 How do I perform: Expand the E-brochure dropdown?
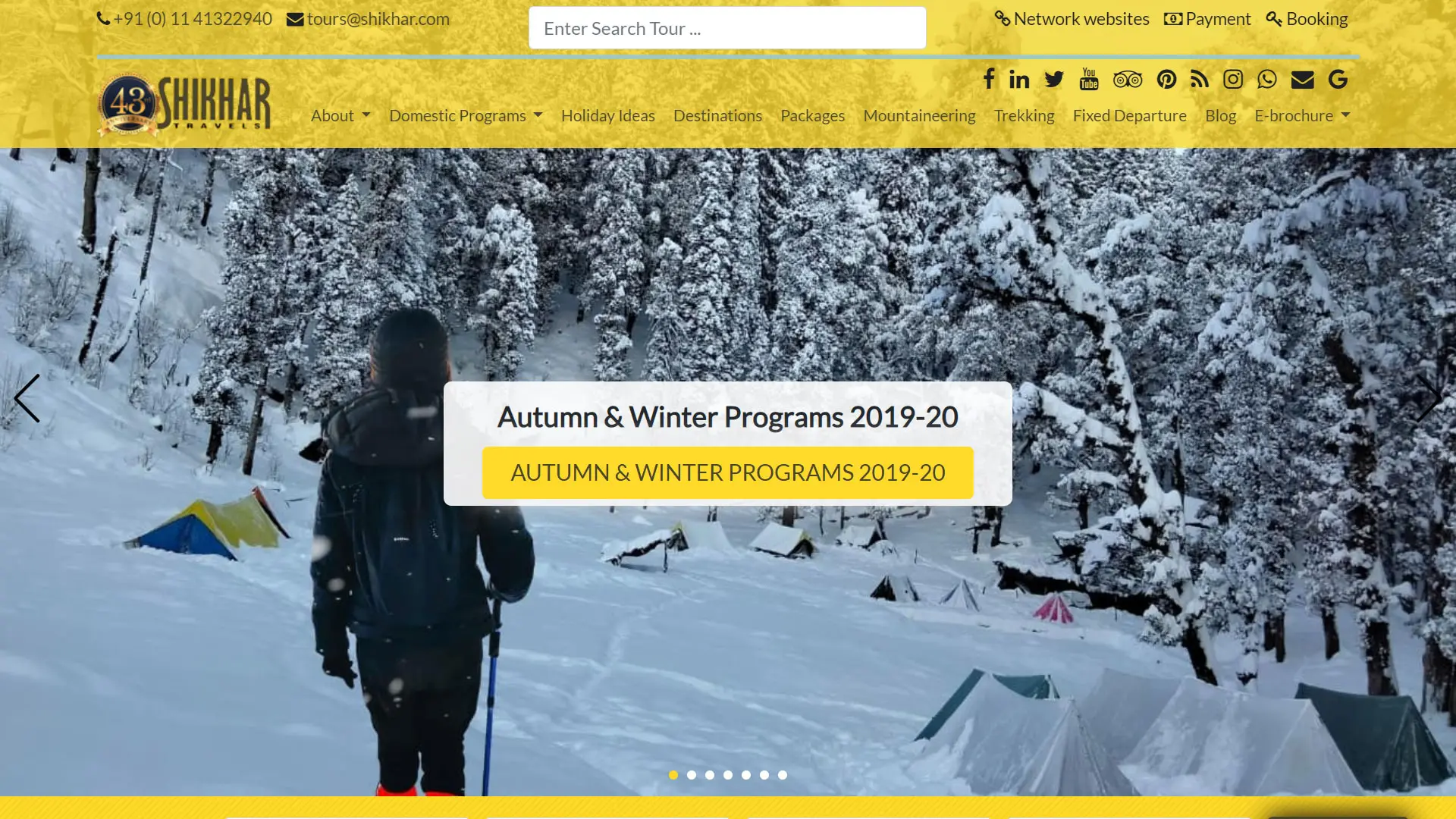coord(1302,115)
